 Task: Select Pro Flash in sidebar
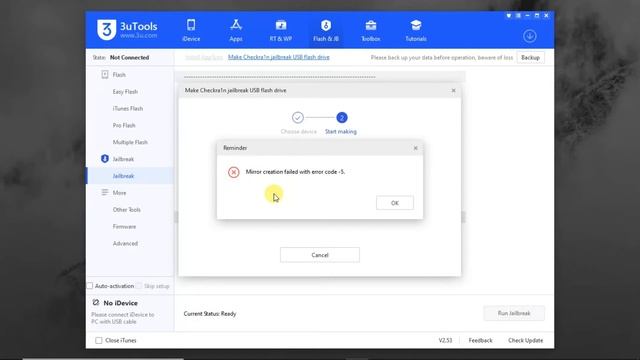[x=124, y=125]
